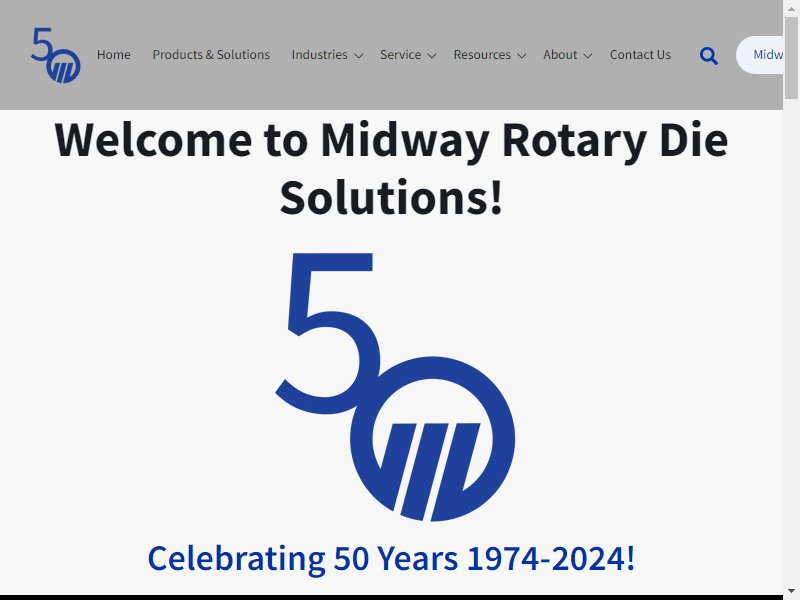Click Celebrating 50 Years 1974-2024 text
Image resolution: width=800 pixels, height=600 pixels.
point(391,559)
